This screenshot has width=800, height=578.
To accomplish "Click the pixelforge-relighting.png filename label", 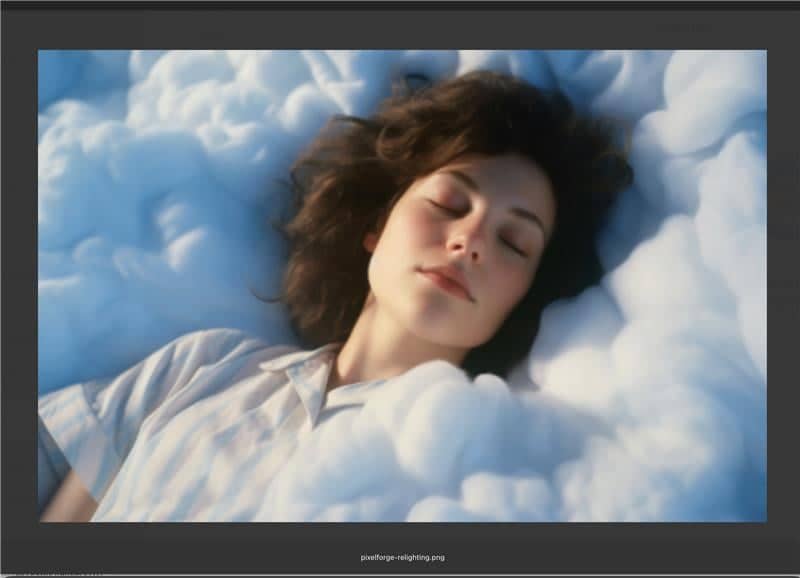I will [401, 557].
